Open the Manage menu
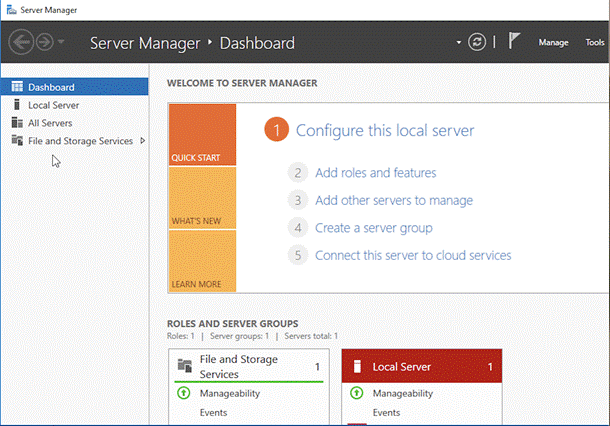This screenshot has height=426, width=610. 553,43
